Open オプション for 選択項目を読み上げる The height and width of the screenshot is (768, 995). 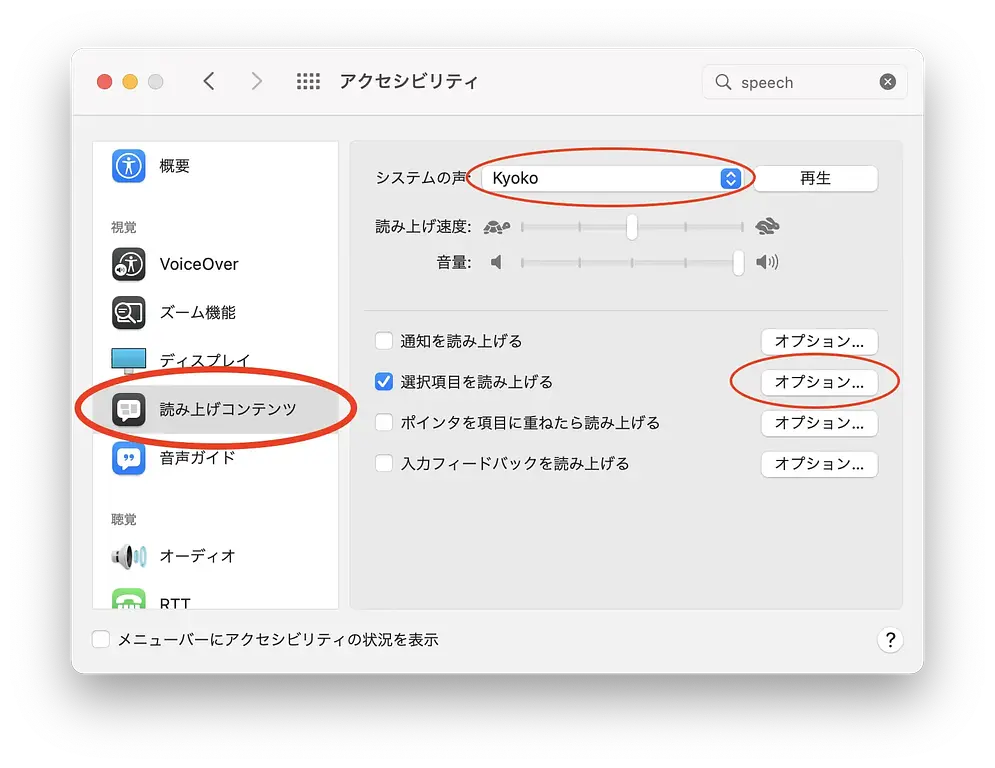pyautogui.click(x=819, y=382)
